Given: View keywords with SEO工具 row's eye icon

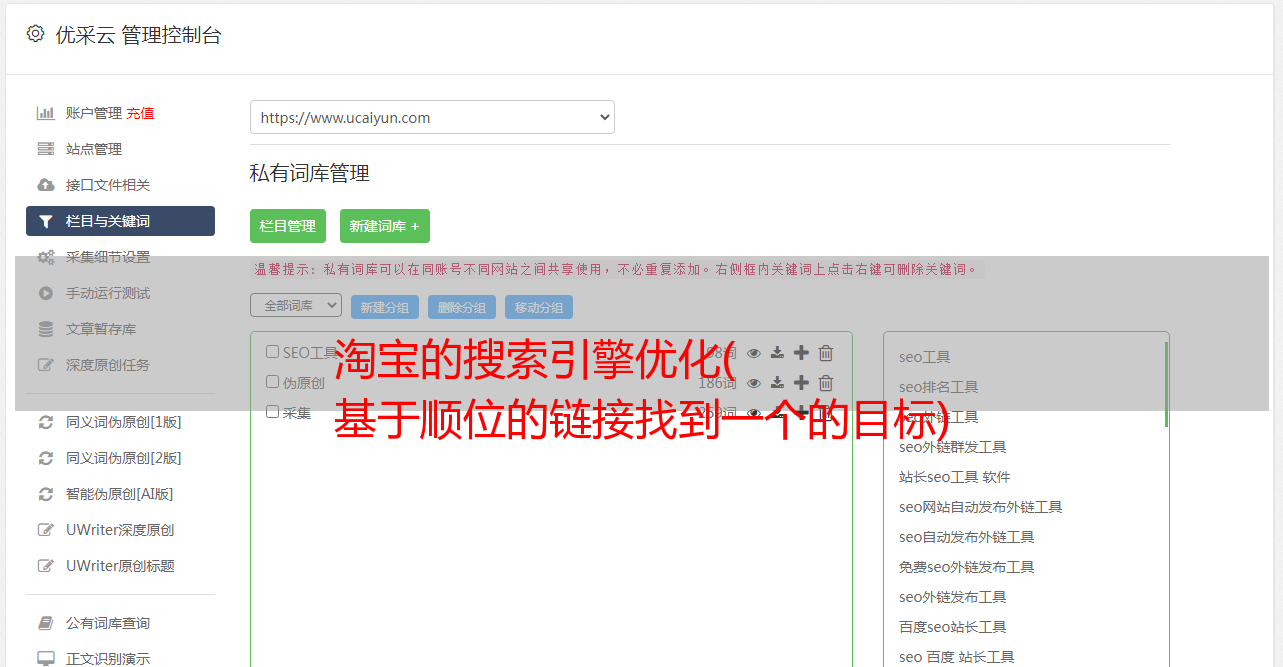Looking at the screenshot, I should (754, 353).
